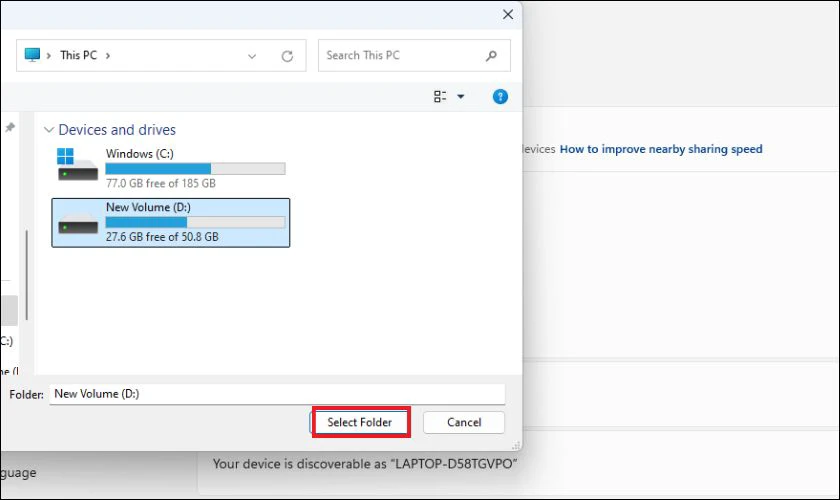Click the Folder name input field
Image resolution: width=840 pixels, height=500 pixels.
pyautogui.click(x=277, y=394)
